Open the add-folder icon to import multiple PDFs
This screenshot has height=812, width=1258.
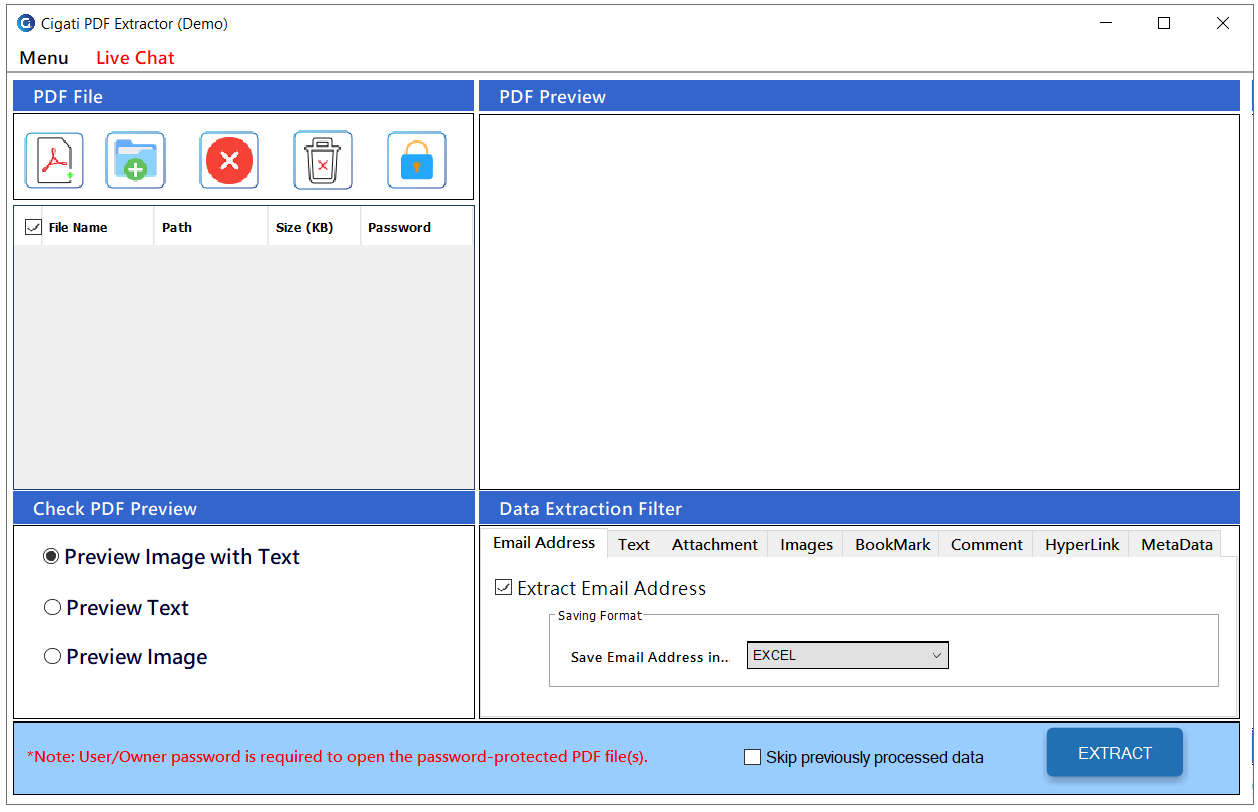(135, 159)
